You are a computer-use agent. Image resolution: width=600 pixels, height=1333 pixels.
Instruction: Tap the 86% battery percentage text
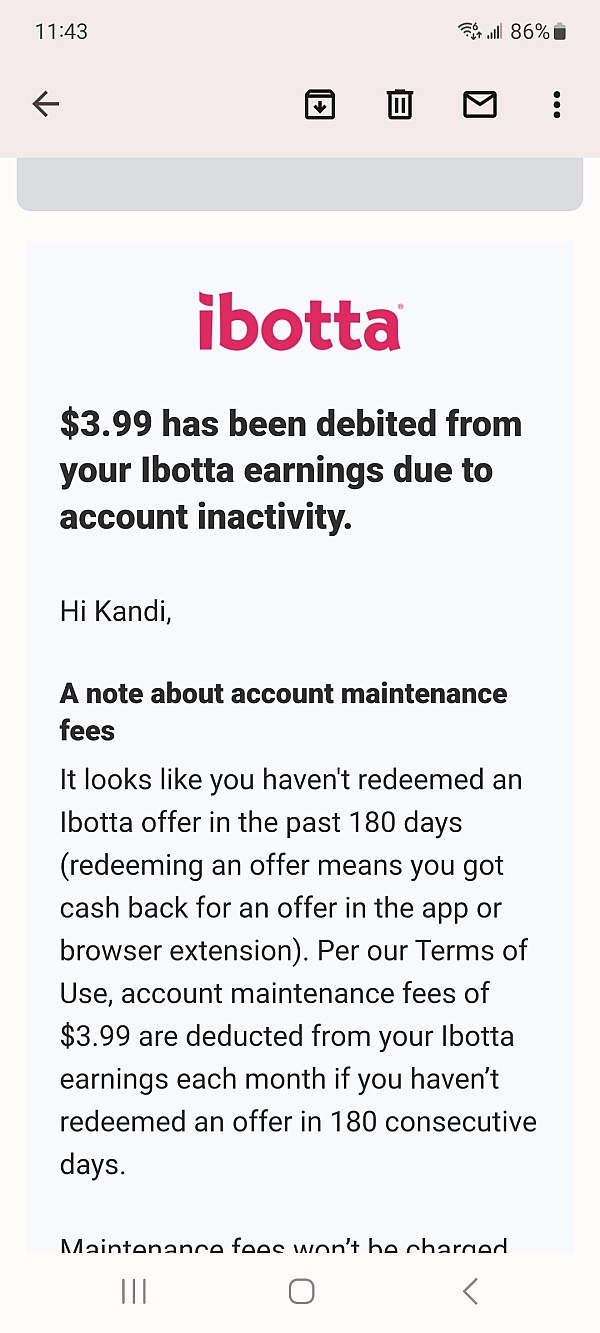click(x=527, y=31)
